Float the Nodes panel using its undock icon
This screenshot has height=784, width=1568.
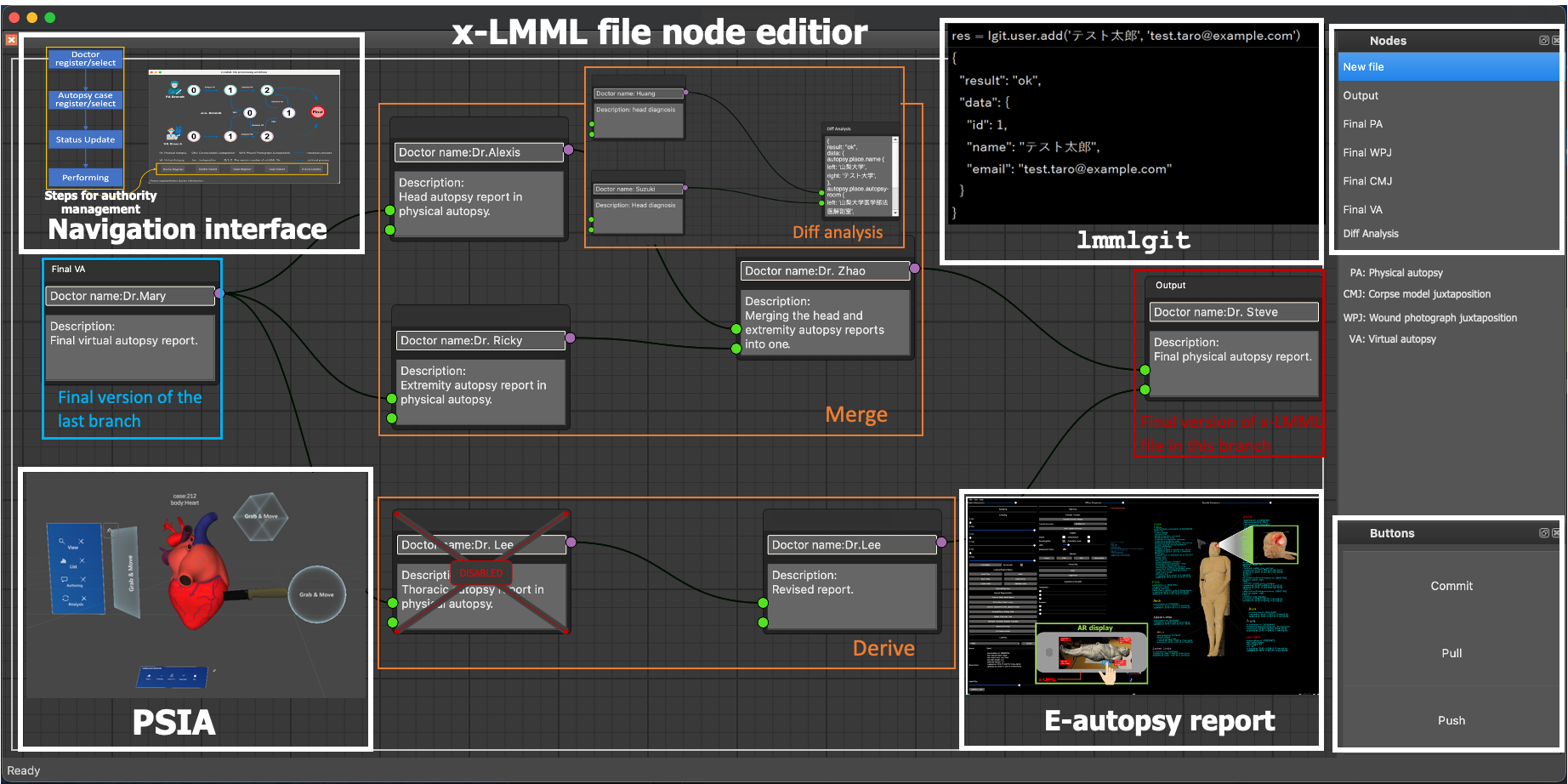coord(1543,40)
